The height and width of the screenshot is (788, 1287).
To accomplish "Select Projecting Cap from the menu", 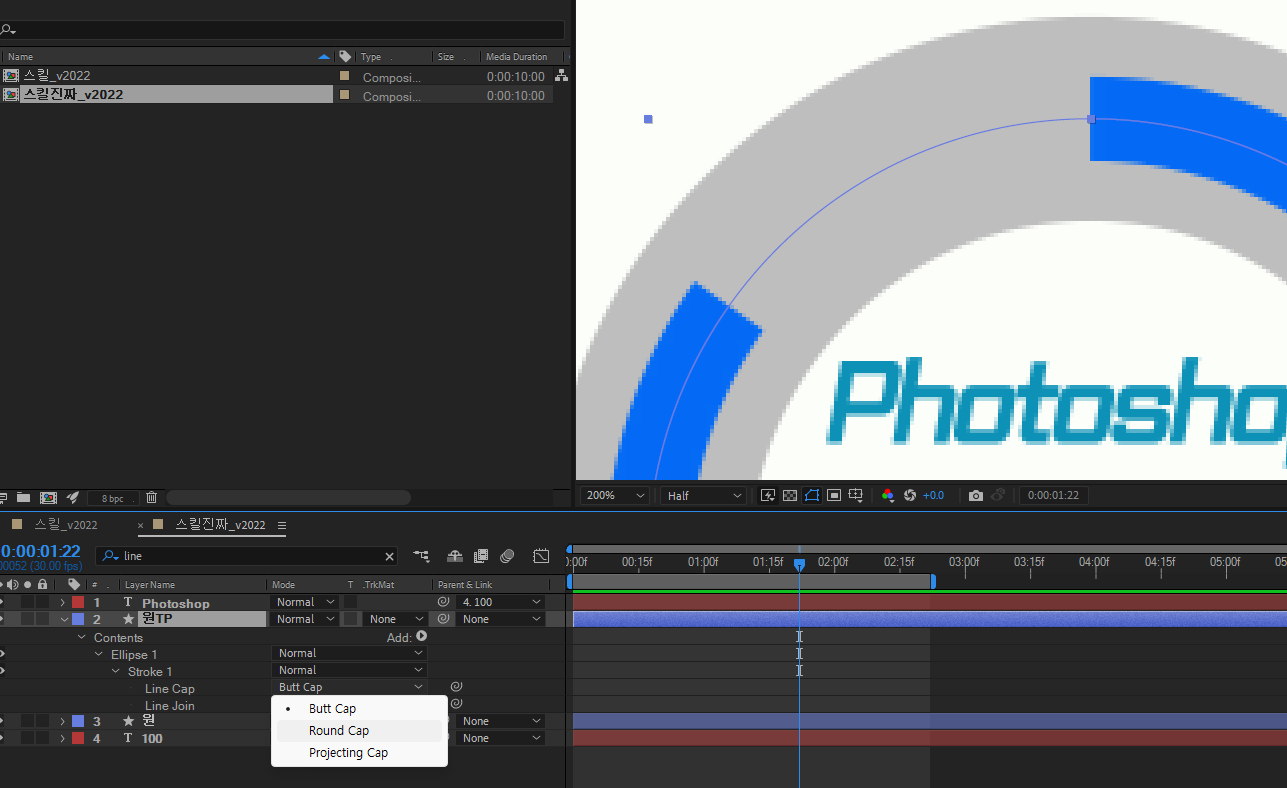I will (359, 753).
